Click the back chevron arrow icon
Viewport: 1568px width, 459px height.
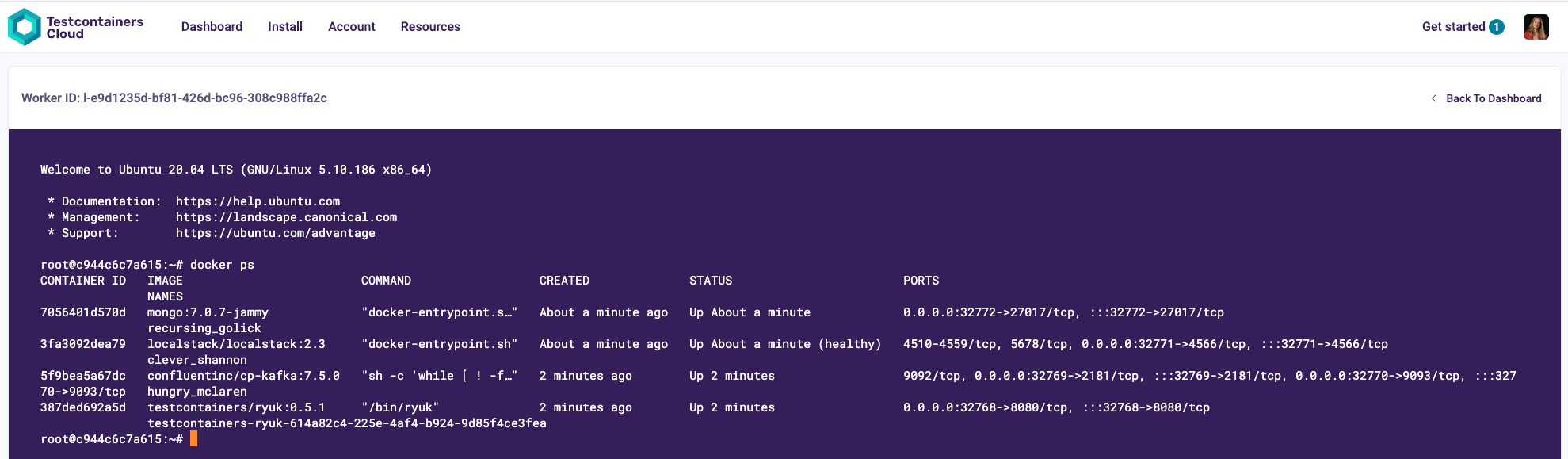[x=1433, y=98]
